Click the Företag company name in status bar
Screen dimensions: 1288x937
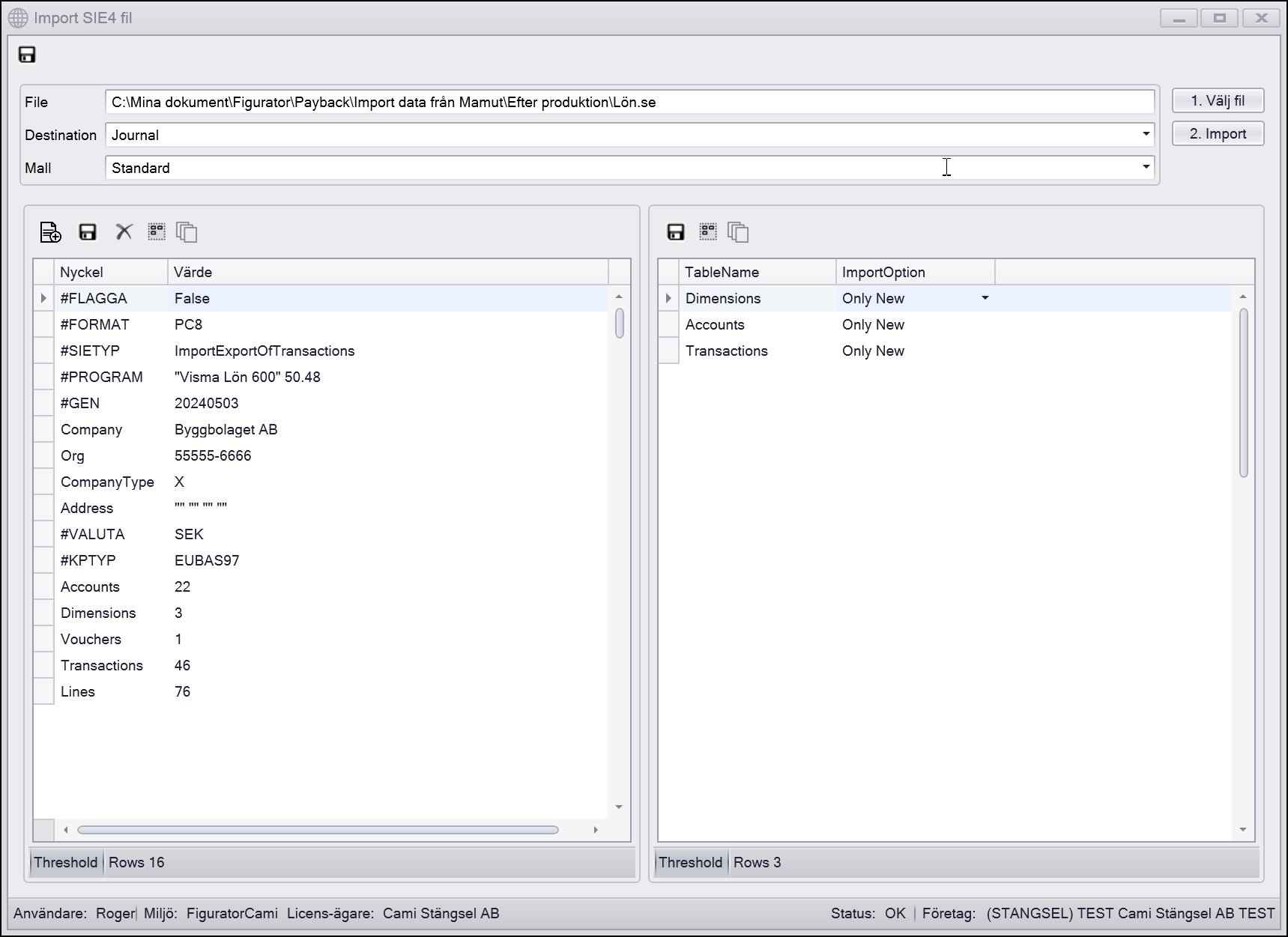[1131, 913]
